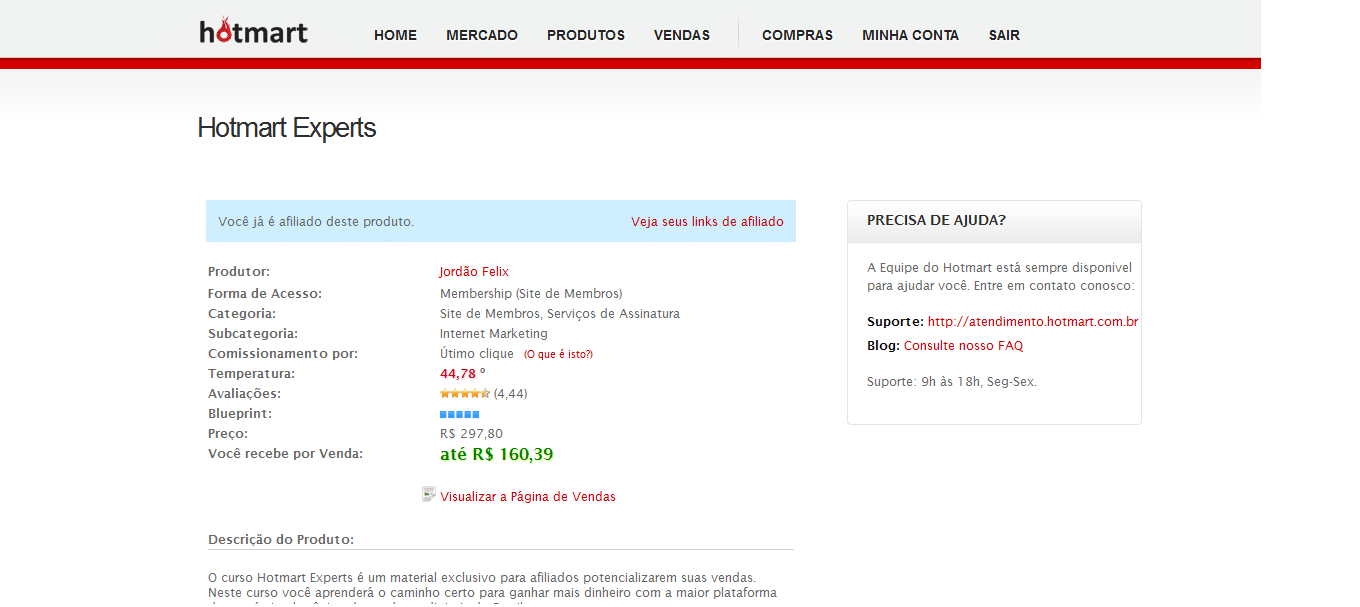Click the 'Útimo clique' commission value
The width and height of the screenshot is (1360, 607).
477,354
